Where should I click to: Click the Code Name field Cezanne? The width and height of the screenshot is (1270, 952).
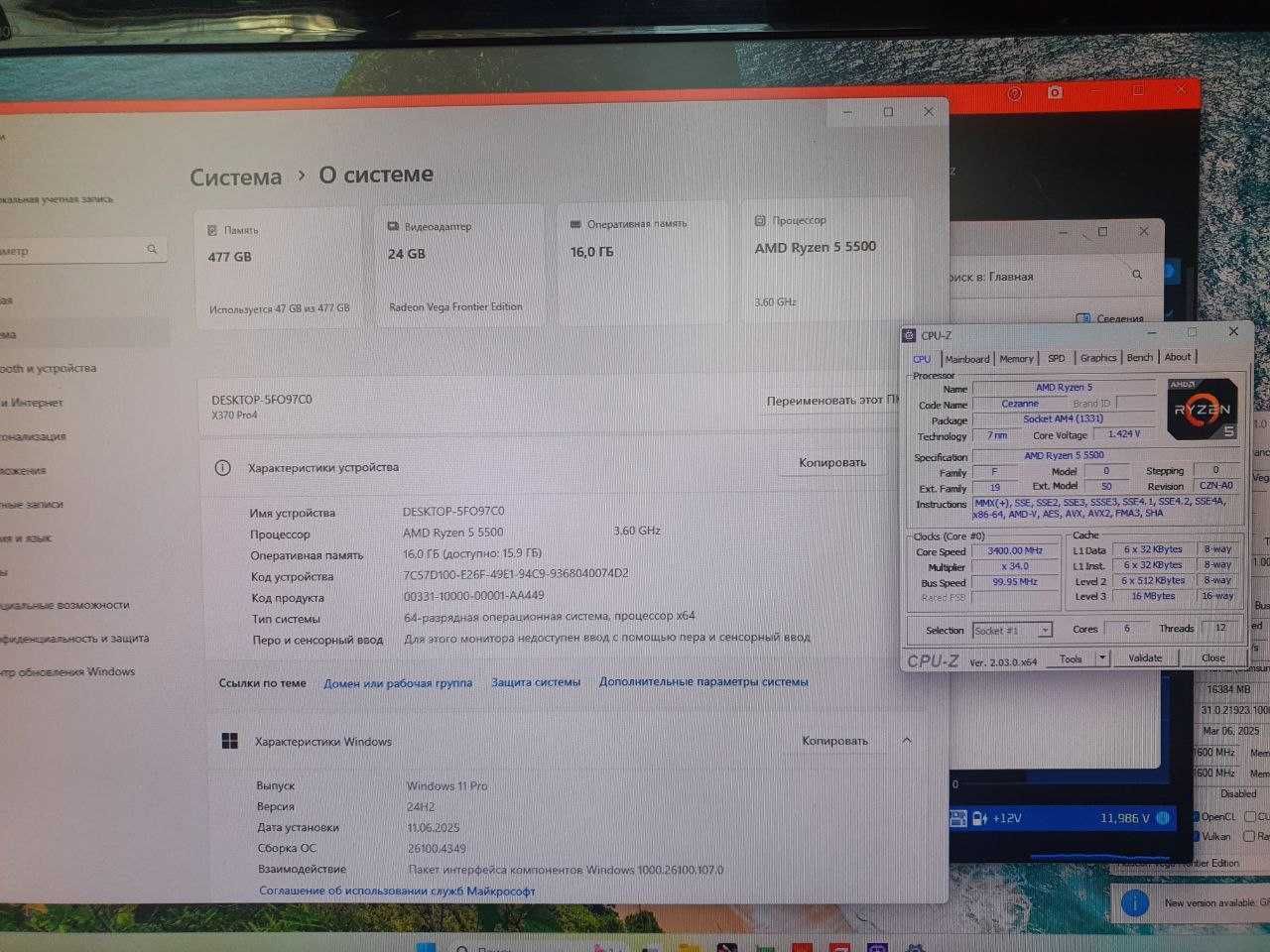pos(1020,404)
